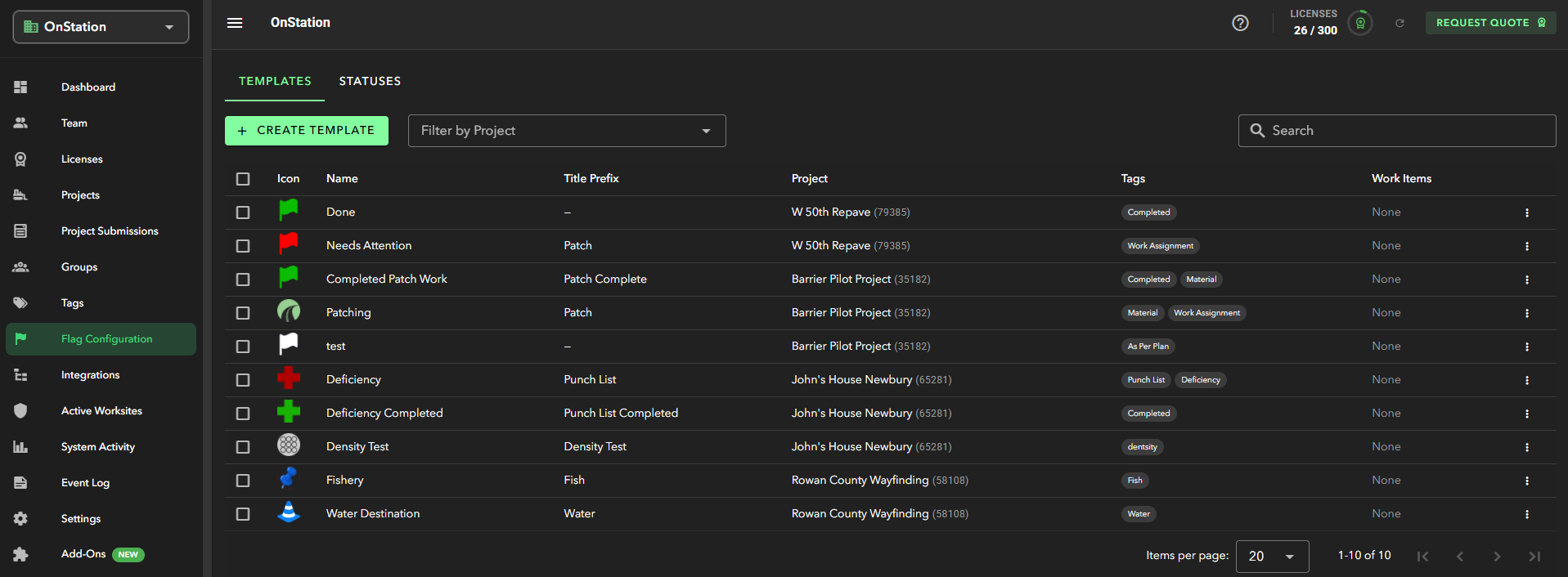Click the cone icon for Water Destination

288,512
